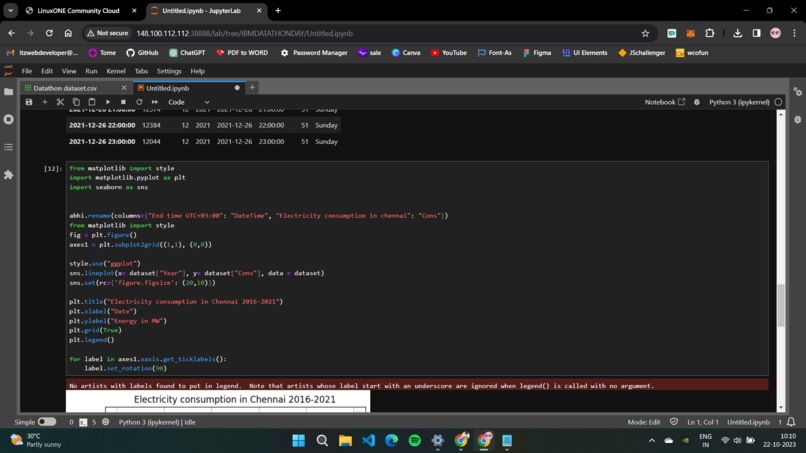806x453 pixels.
Task: Click the Notebook open-external button
Action: 665,102
